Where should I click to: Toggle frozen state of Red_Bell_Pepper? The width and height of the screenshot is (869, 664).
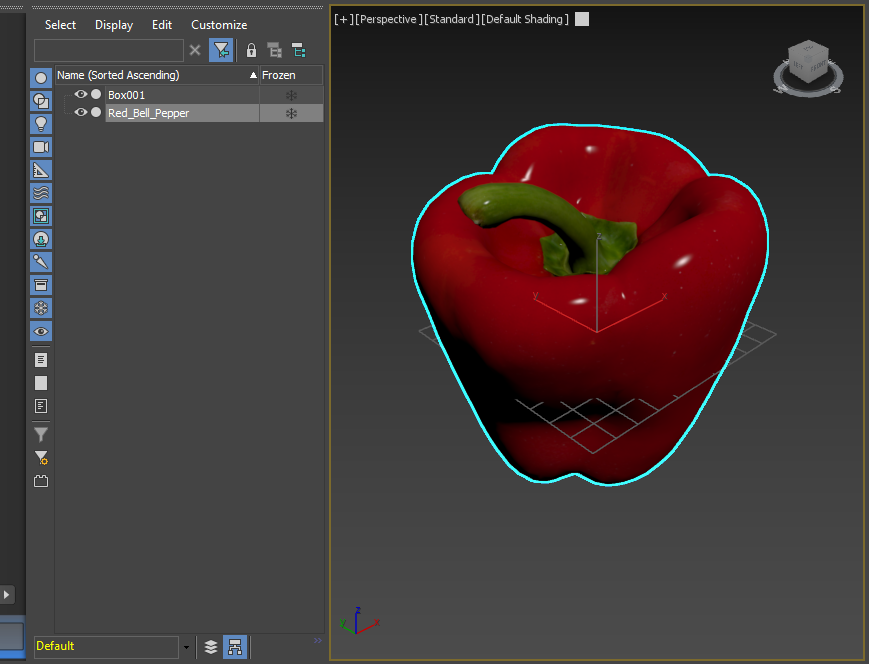tap(291, 114)
